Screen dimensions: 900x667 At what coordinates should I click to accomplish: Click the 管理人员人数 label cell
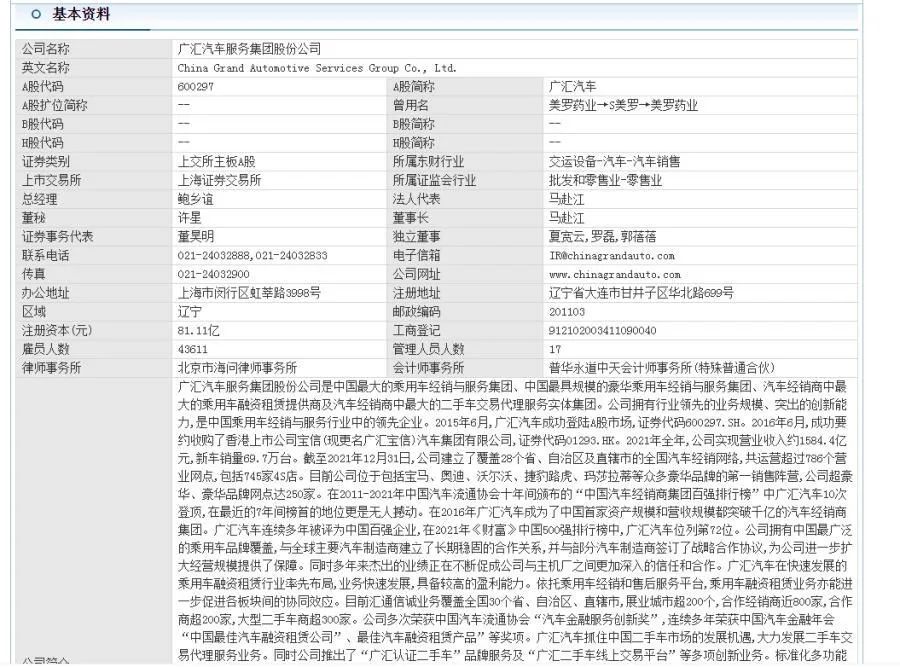464,349
